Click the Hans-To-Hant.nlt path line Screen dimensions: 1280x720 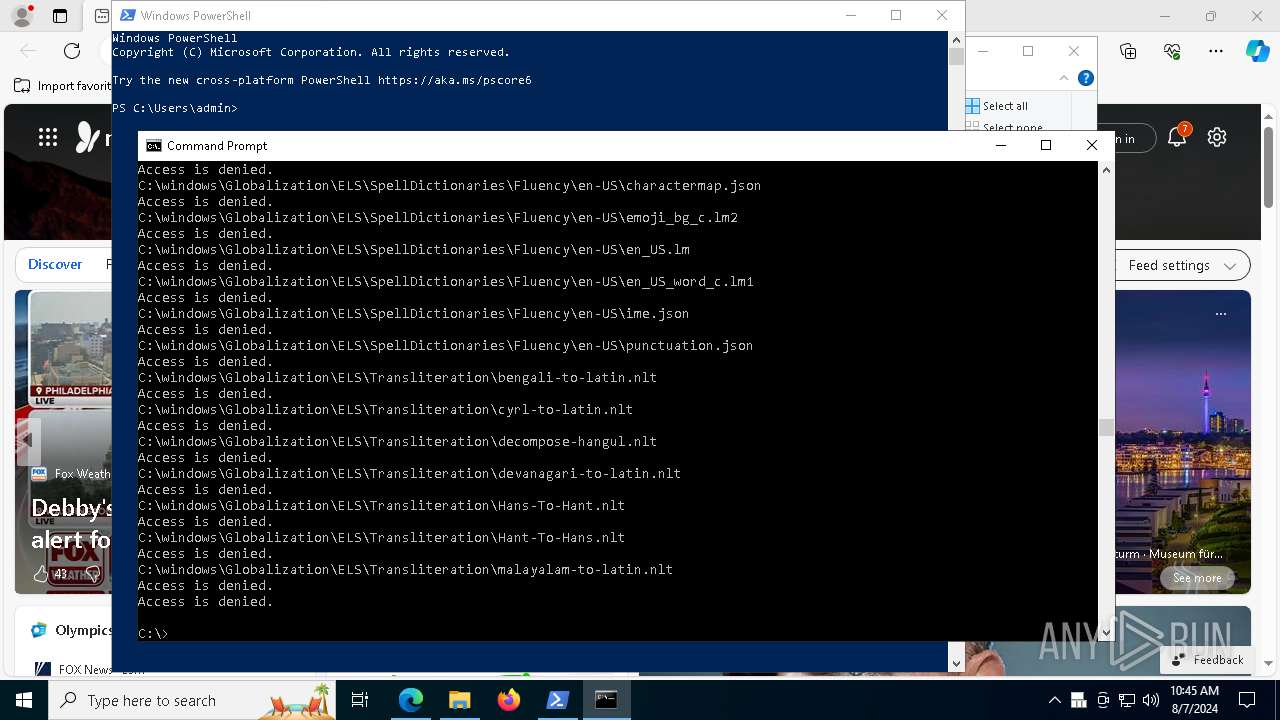[x=381, y=506]
